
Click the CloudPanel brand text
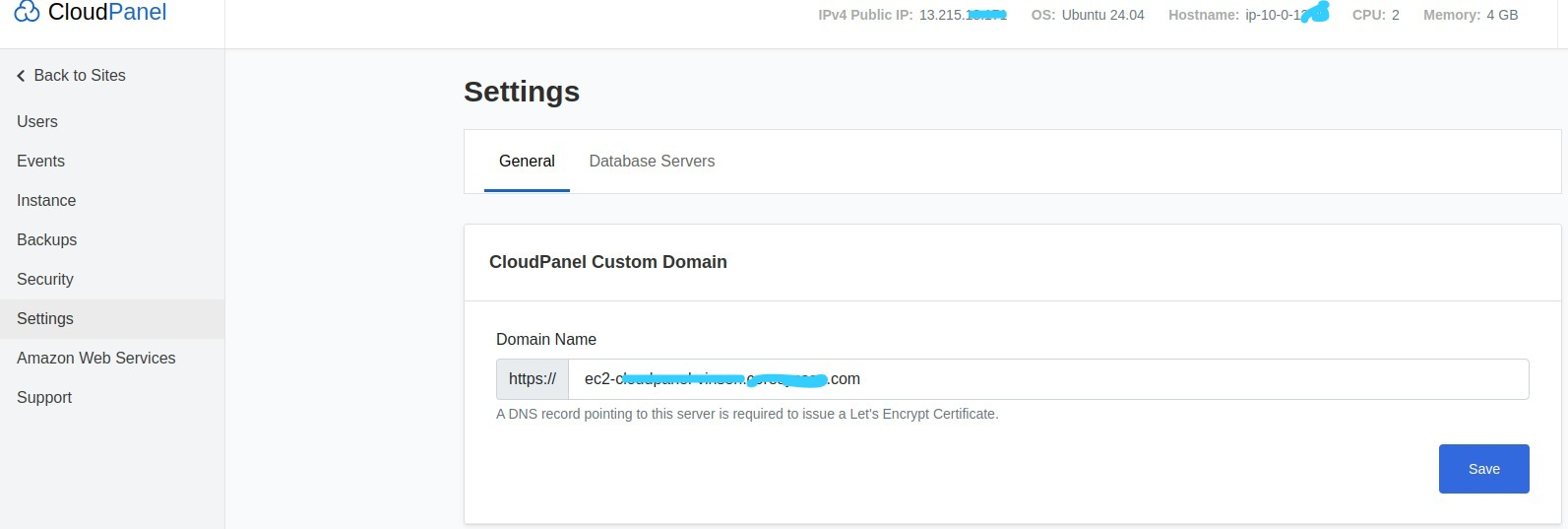click(107, 12)
